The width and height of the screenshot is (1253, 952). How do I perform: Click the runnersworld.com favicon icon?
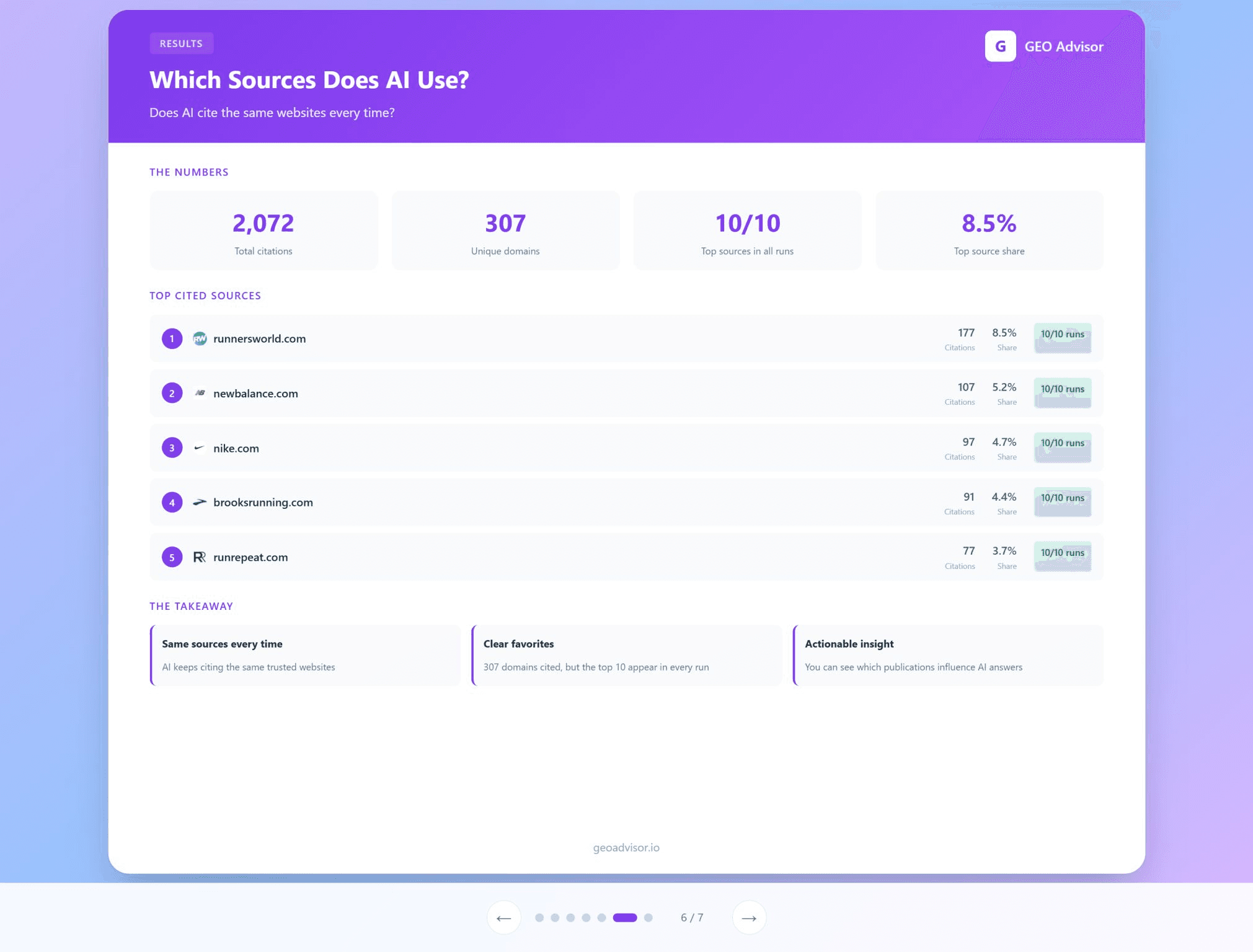pos(199,338)
